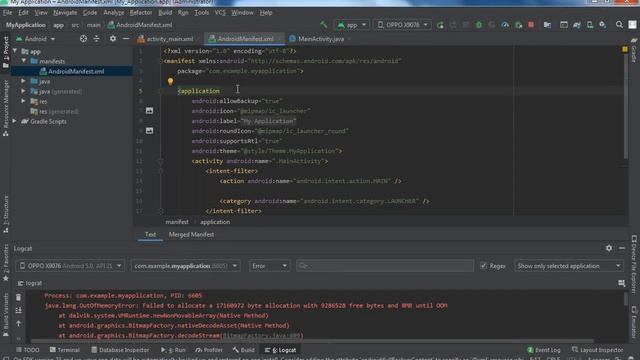Open Project panel settings gear
The width and height of the screenshot is (640, 360).
pos(113,39)
